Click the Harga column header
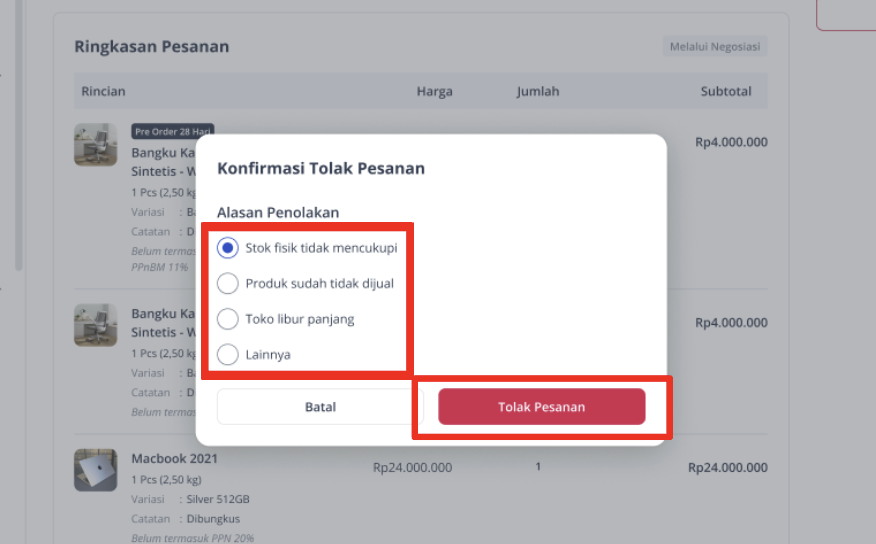Screen dimensions: 876x544 435,91
